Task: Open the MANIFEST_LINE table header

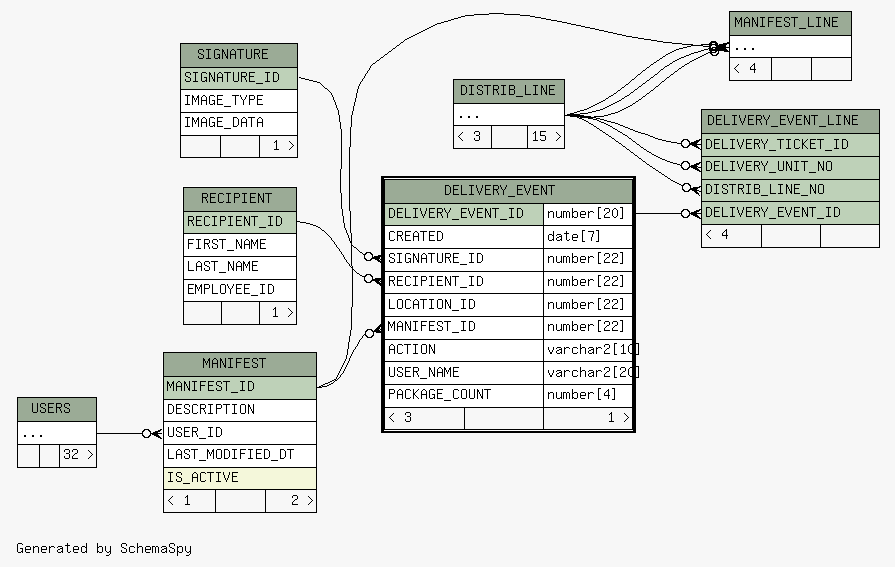Action: point(790,23)
